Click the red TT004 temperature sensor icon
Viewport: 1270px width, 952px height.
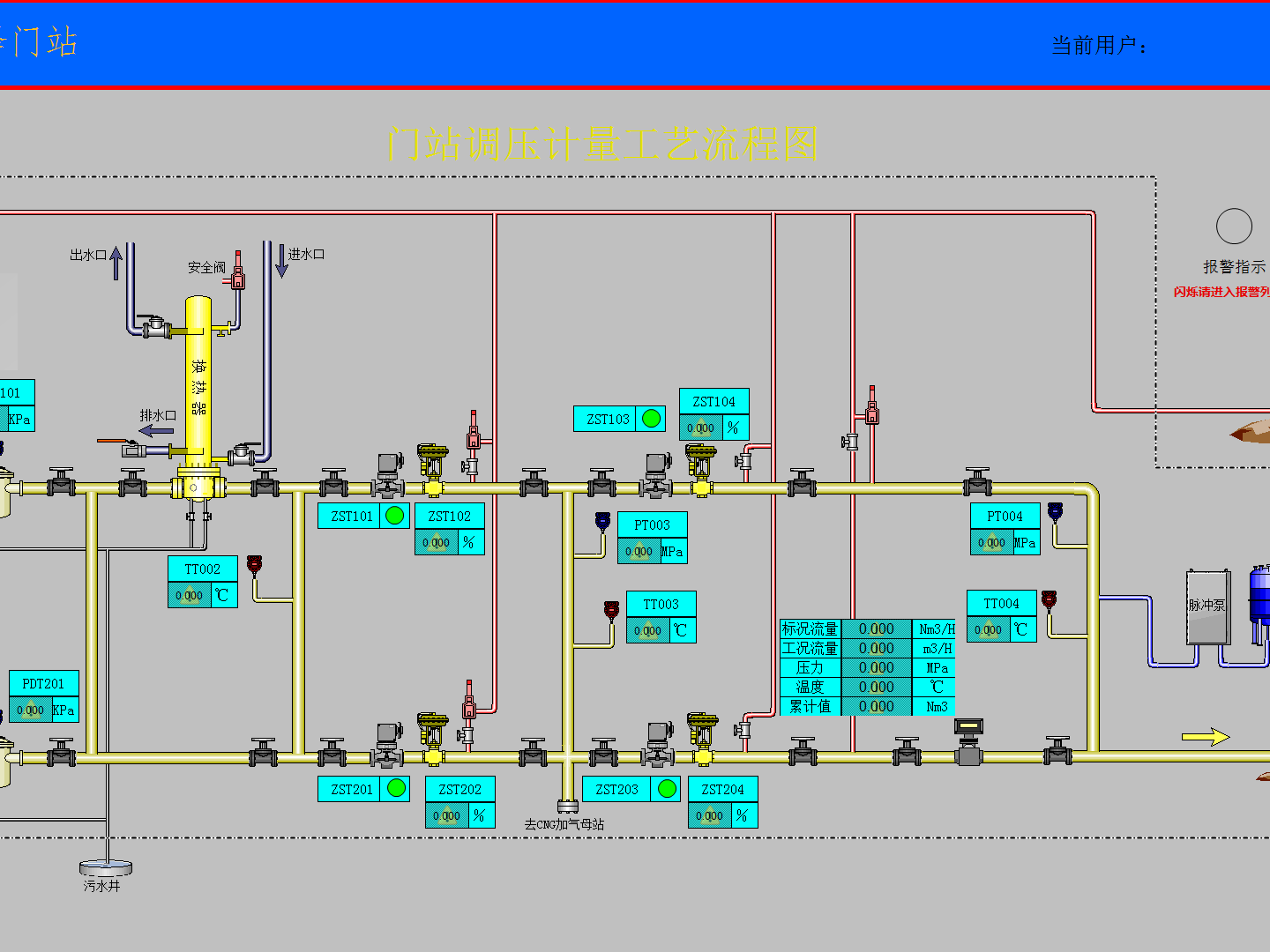tap(1049, 599)
